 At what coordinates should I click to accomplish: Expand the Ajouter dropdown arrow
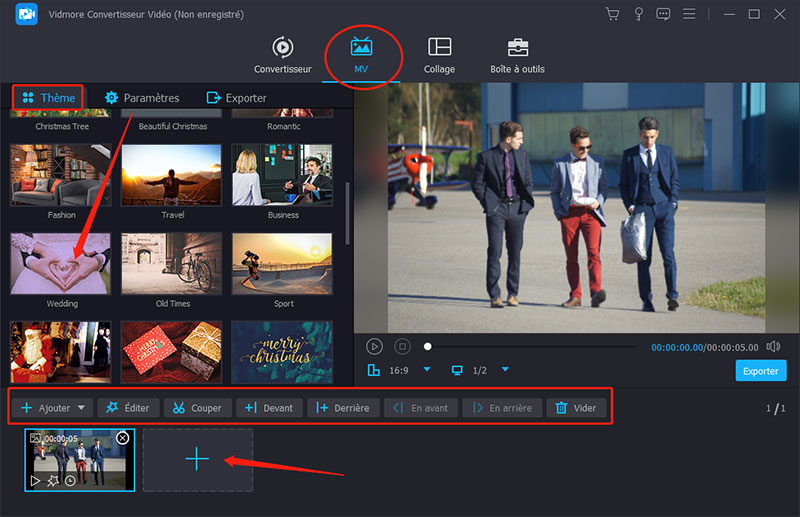click(81, 408)
